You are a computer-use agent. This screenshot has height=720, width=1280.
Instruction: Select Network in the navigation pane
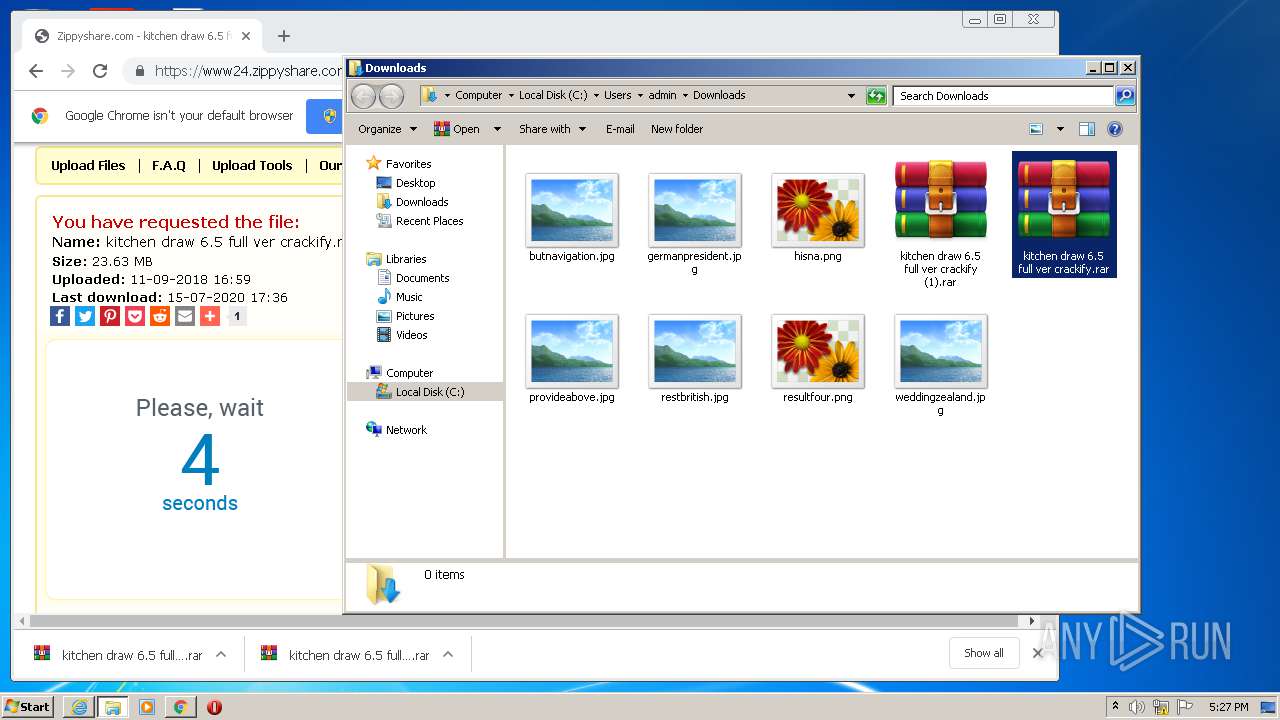(406, 430)
